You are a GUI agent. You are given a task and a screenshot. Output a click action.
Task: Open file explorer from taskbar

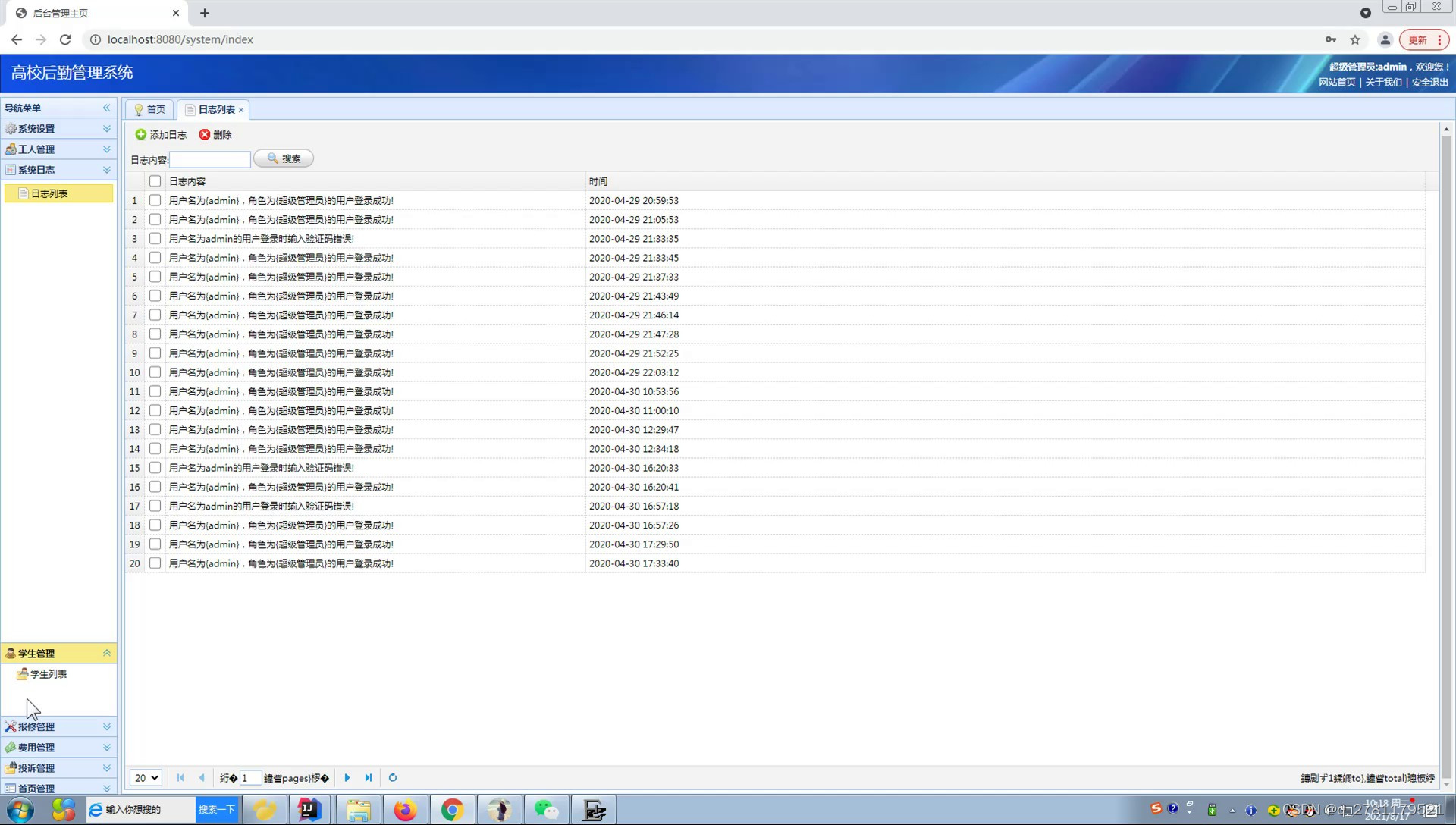point(358,810)
